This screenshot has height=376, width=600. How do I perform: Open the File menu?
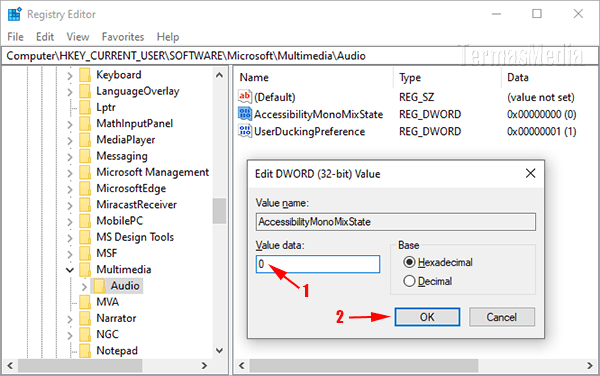(15, 37)
